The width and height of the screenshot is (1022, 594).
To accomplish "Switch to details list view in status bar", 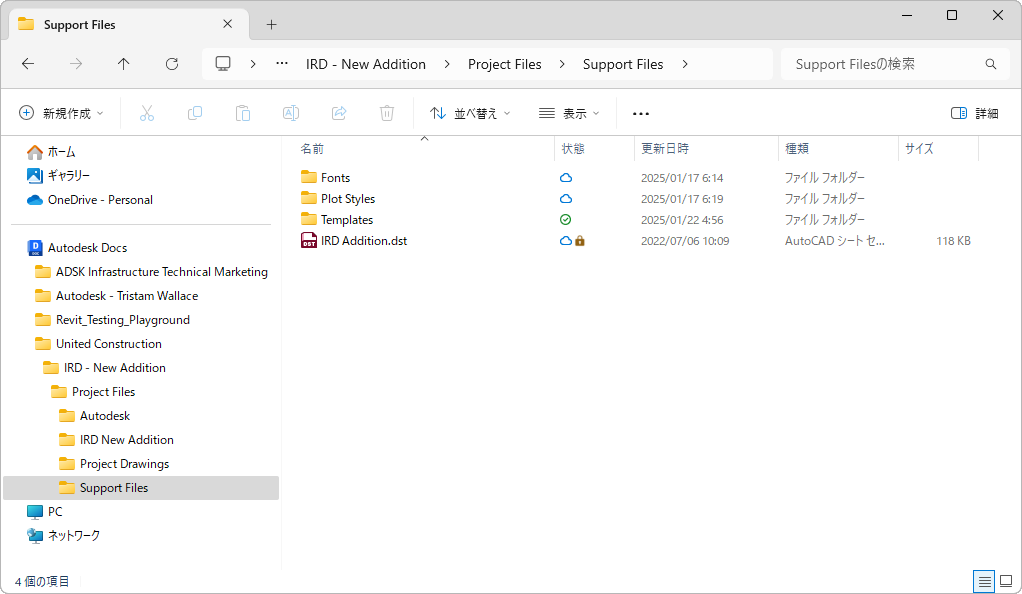I will point(984,581).
